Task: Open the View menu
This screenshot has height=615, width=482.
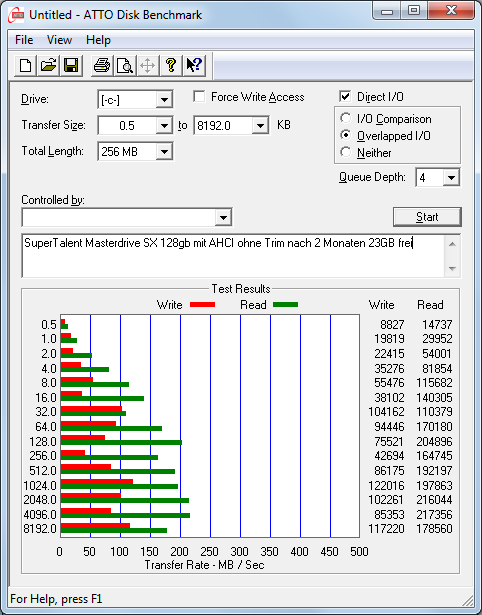Action: click(x=59, y=40)
